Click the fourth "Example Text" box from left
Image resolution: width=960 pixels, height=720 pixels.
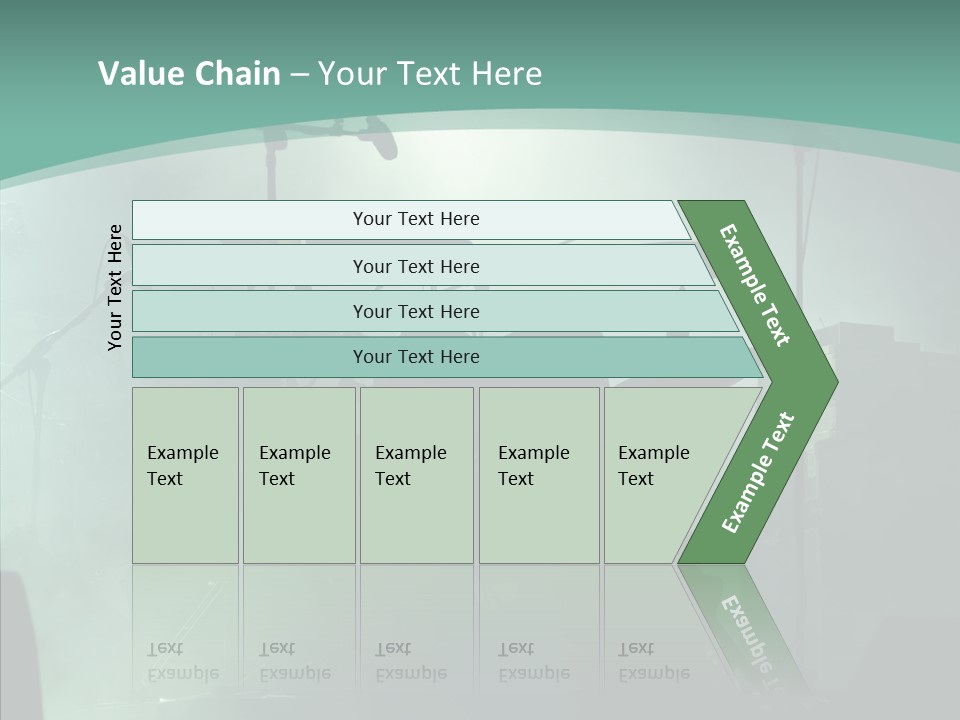click(x=538, y=475)
